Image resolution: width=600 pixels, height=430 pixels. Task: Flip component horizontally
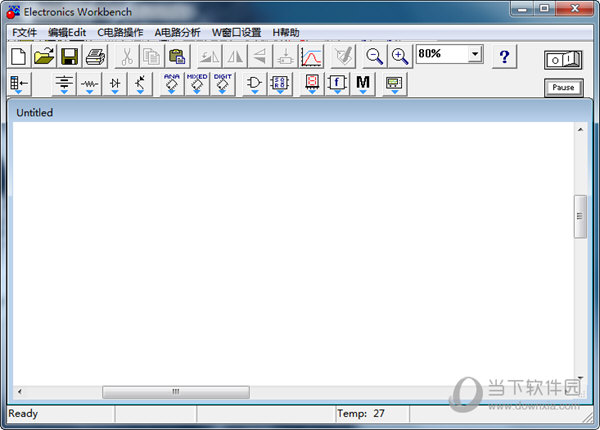click(x=235, y=56)
